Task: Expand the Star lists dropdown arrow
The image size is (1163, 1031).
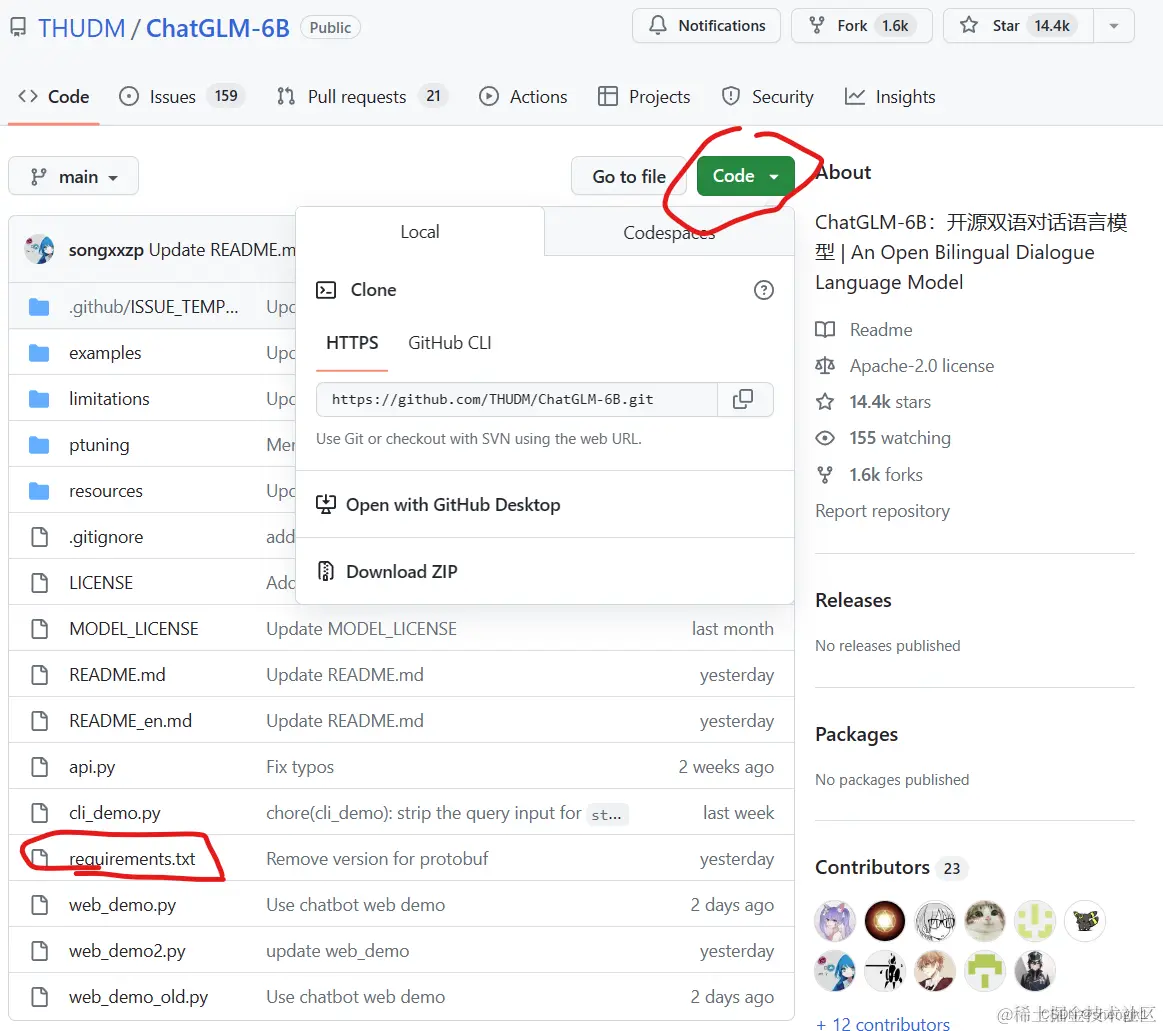Action: (1114, 26)
